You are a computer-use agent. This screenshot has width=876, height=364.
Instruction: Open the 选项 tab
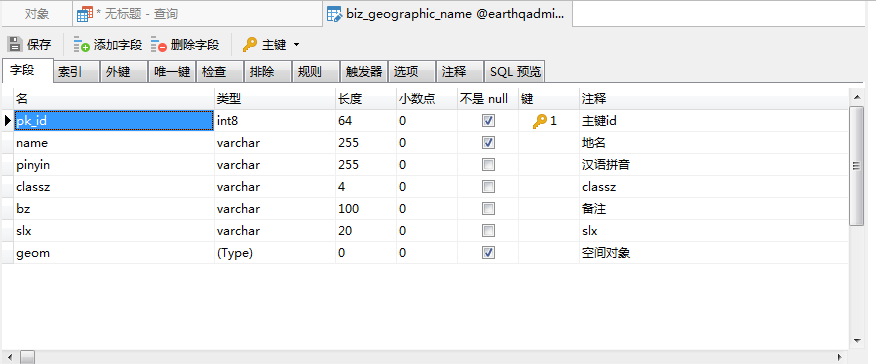pos(412,71)
